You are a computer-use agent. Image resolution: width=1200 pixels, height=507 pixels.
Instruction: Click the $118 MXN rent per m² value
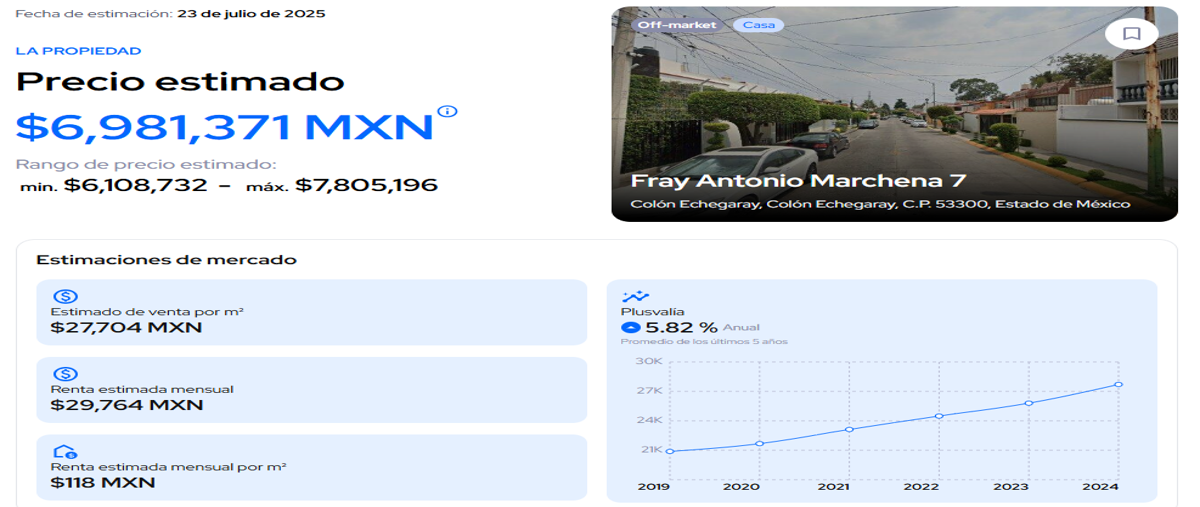103,482
